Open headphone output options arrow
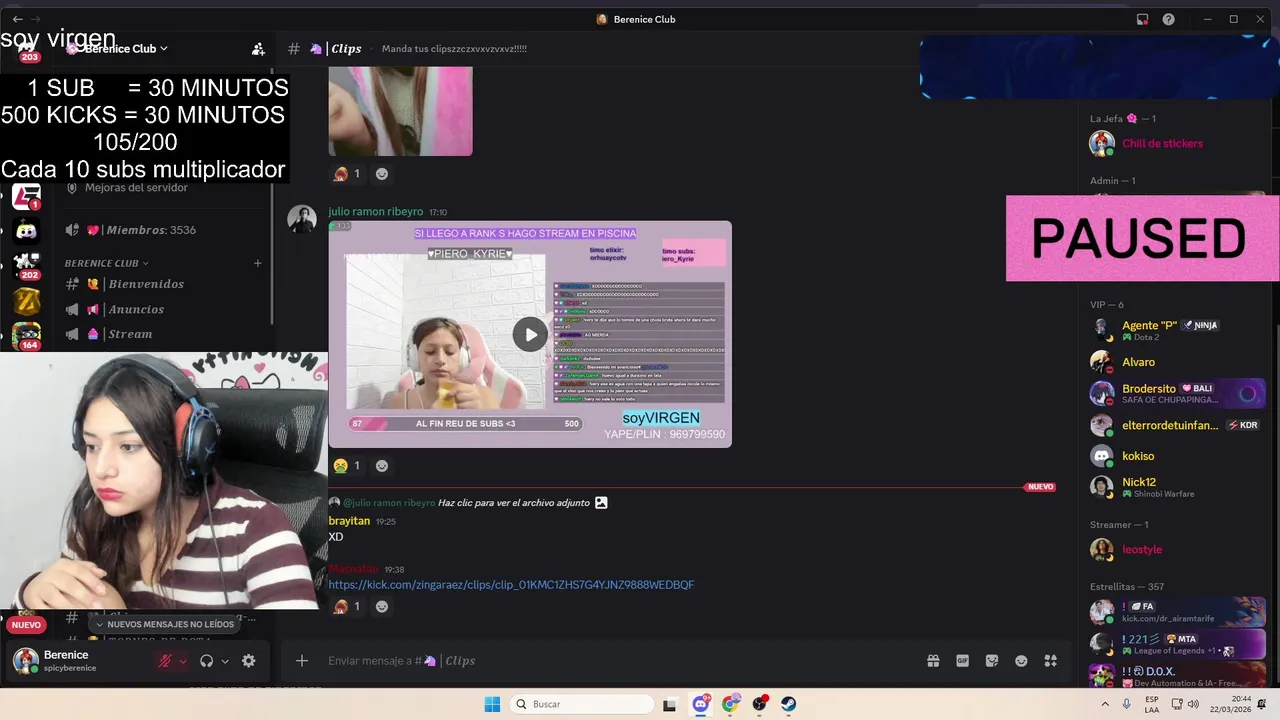This screenshot has width=1280, height=720. [x=225, y=661]
